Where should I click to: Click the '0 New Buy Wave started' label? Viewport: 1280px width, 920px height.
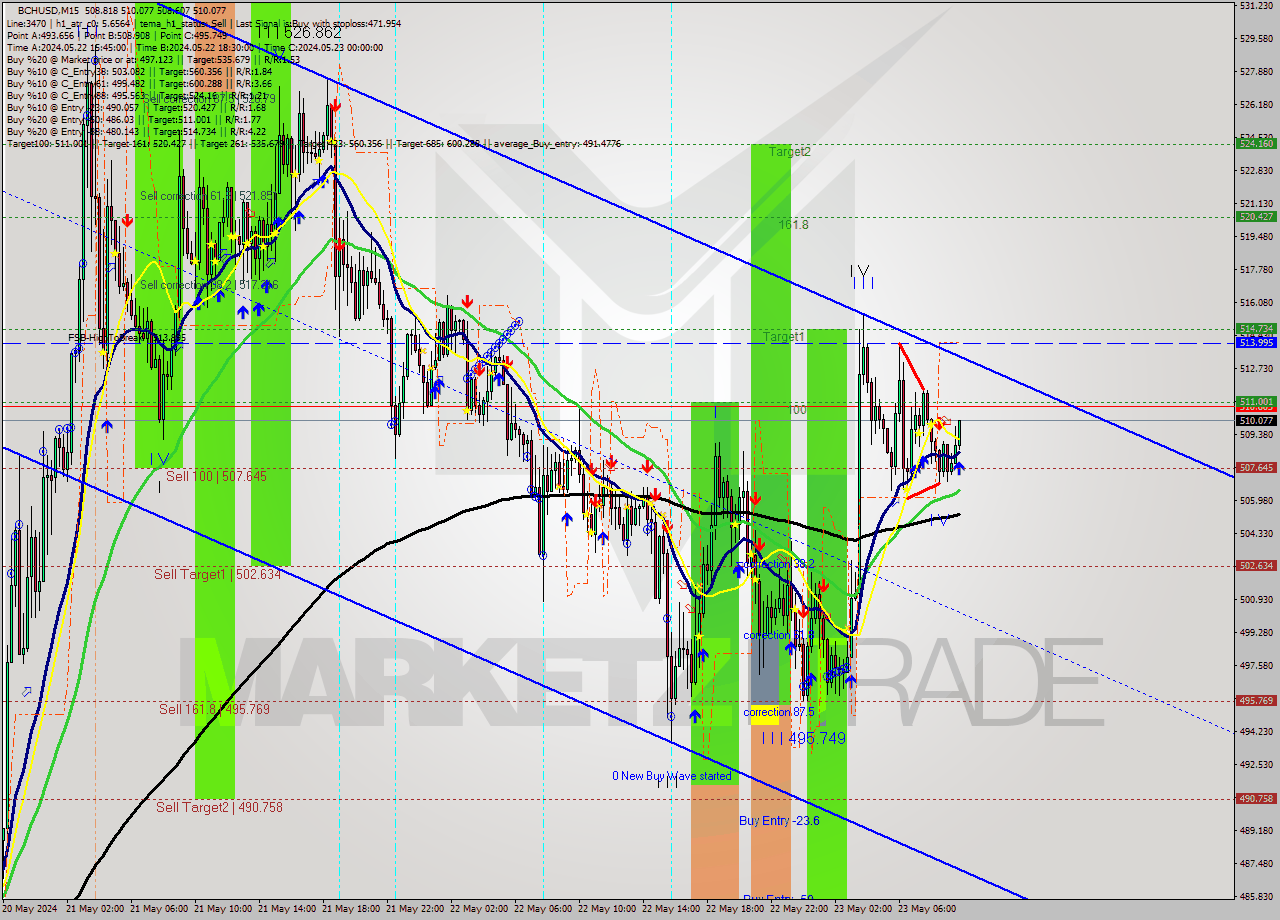tap(672, 776)
